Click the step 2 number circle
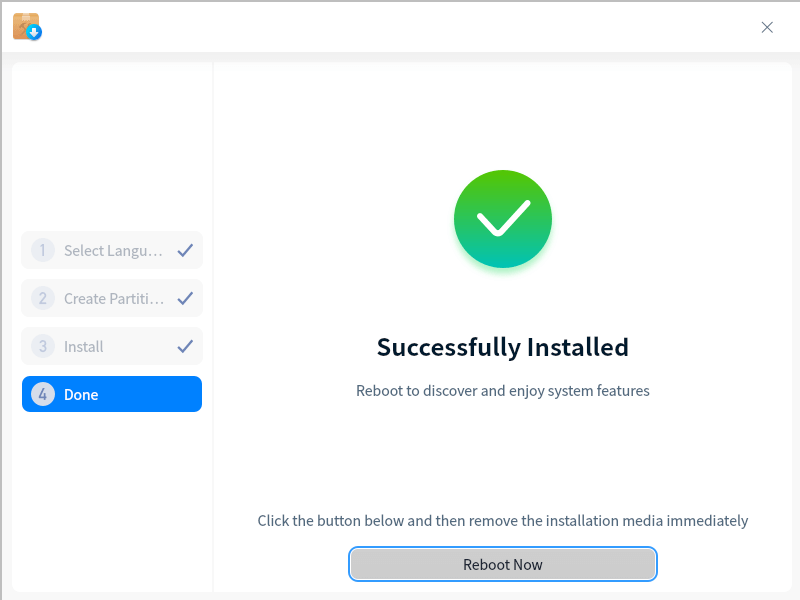This screenshot has height=600, width=800. click(x=43, y=298)
